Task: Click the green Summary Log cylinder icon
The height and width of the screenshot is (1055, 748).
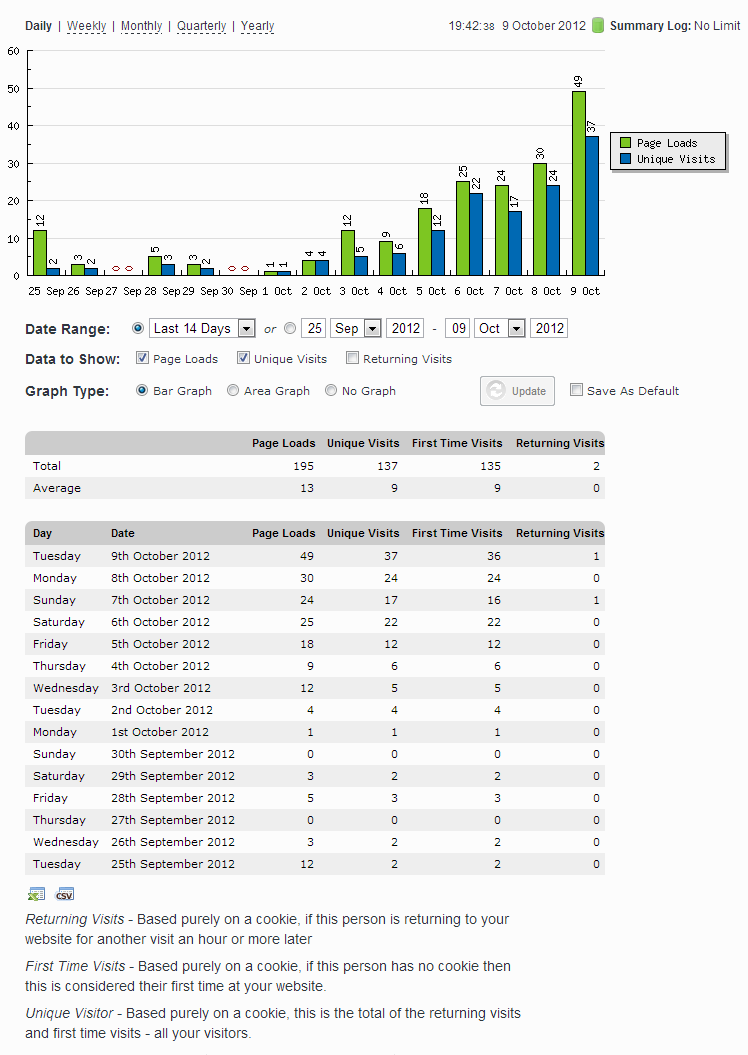Action: 597,26
